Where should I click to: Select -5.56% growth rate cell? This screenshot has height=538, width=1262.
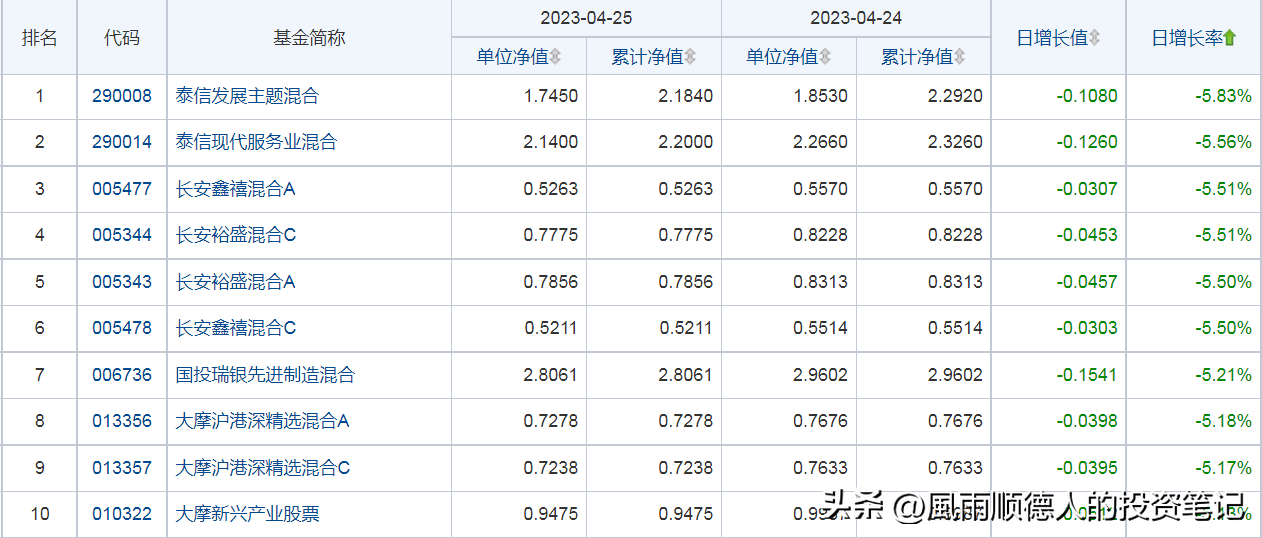[x=1223, y=143]
